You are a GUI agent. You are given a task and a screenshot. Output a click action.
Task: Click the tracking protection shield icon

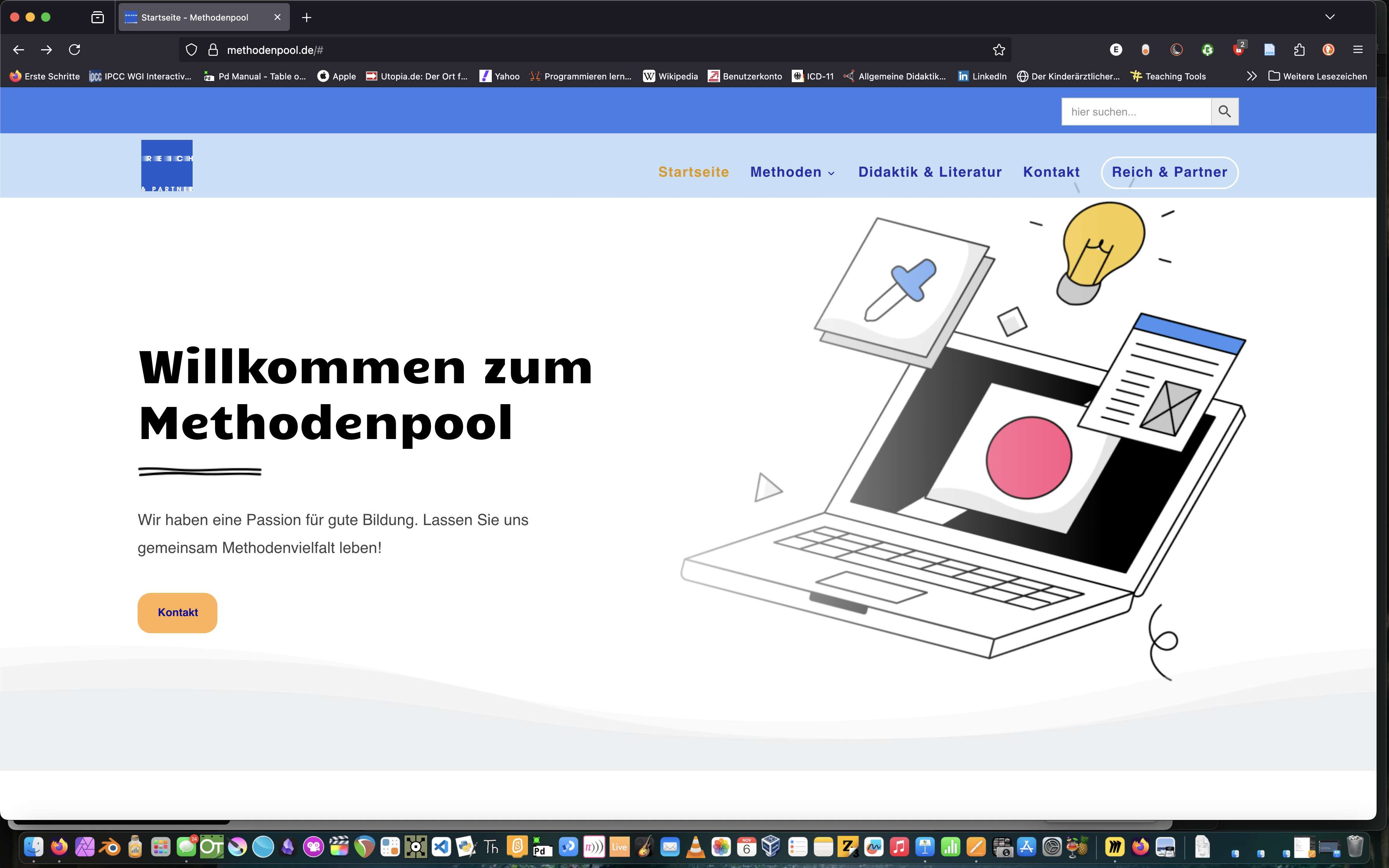click(192, 50)
